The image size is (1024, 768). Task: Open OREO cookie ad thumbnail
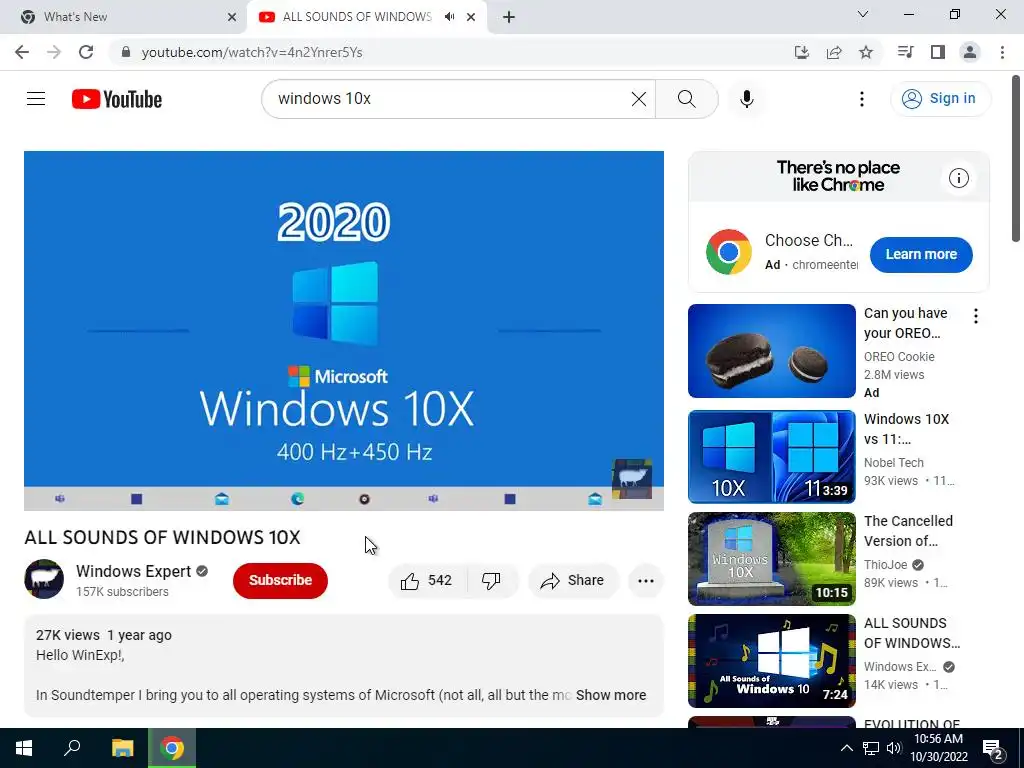(771, 351)
